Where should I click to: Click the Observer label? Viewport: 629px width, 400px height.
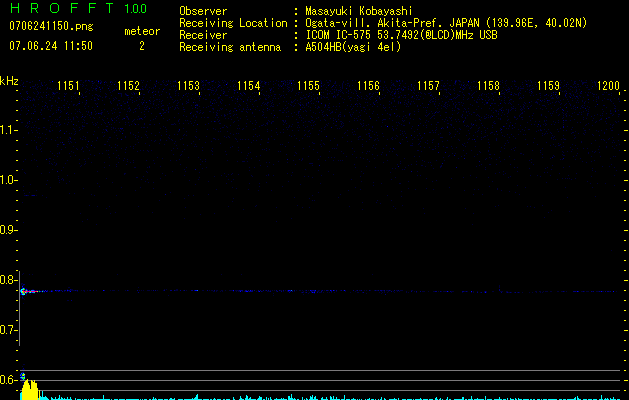coord(203,11)
